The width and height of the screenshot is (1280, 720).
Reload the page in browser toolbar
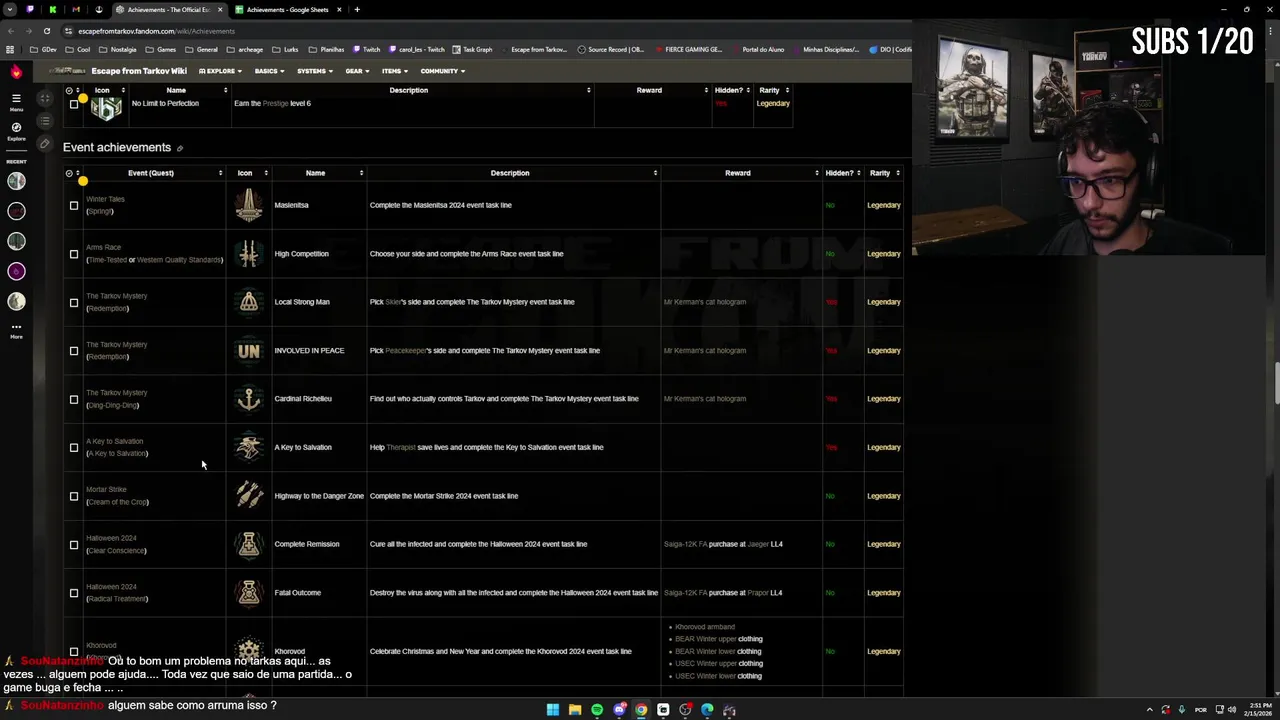click(46, 31)
